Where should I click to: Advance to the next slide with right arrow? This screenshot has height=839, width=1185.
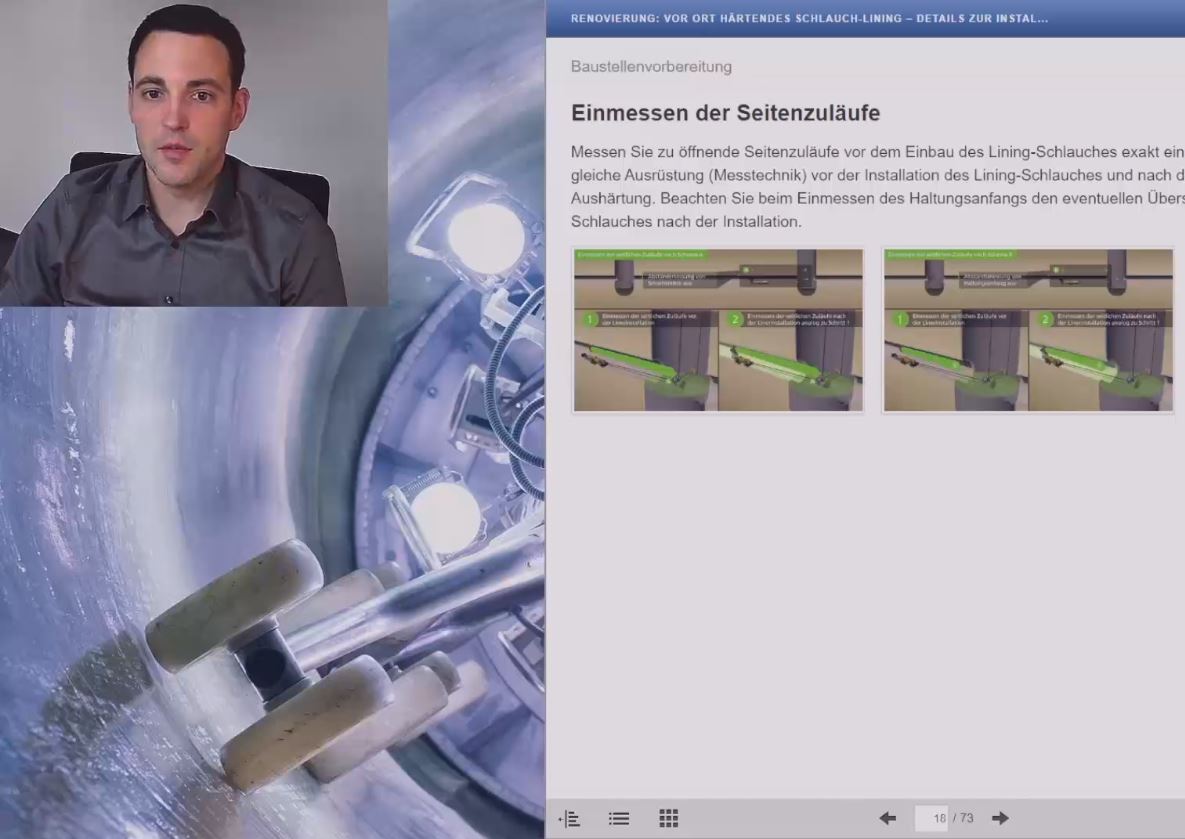999,819
